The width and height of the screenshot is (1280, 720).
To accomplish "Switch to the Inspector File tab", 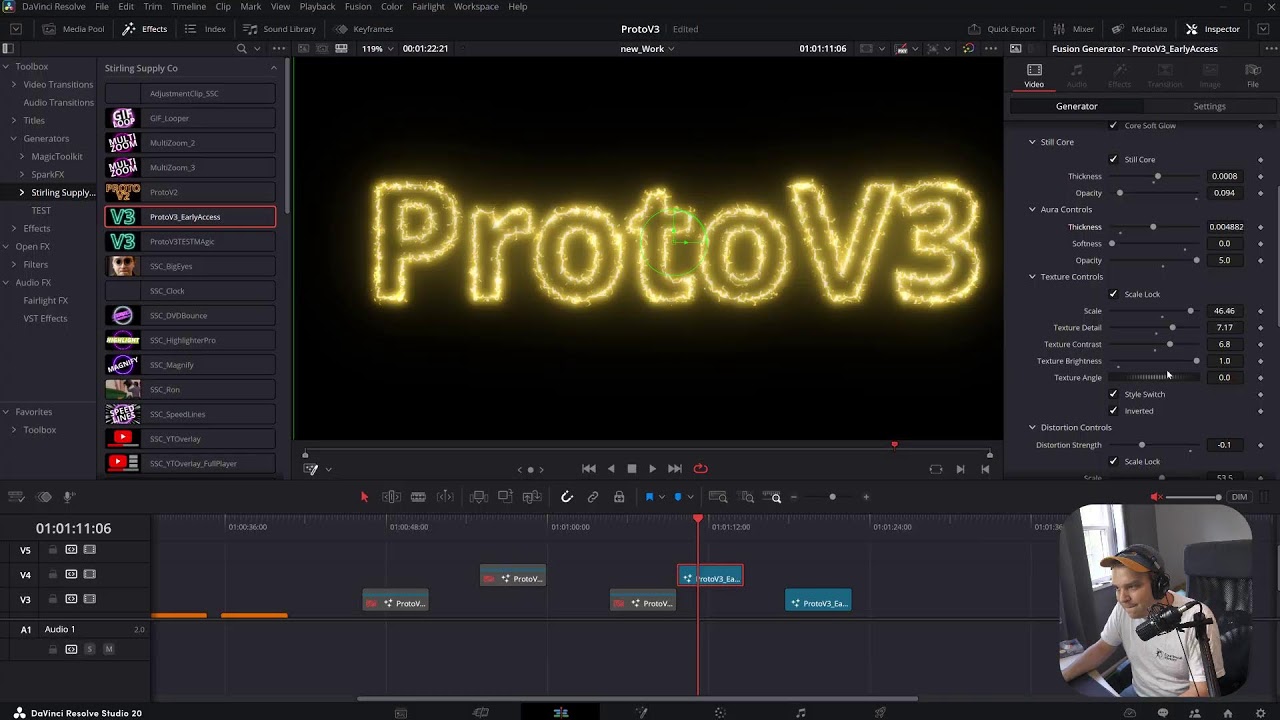I will click(x=1253, y=75).
